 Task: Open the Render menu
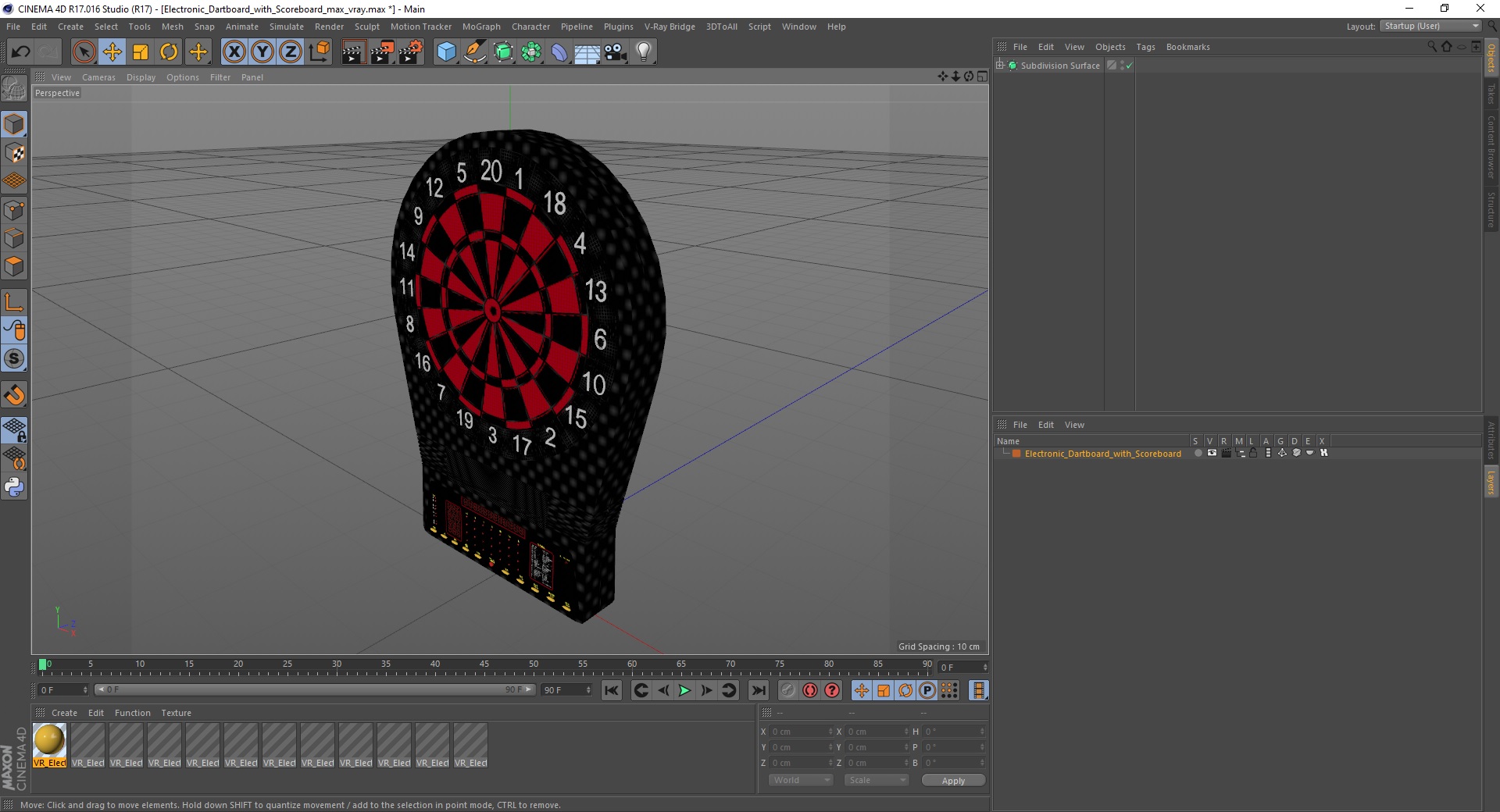point(329,27)
